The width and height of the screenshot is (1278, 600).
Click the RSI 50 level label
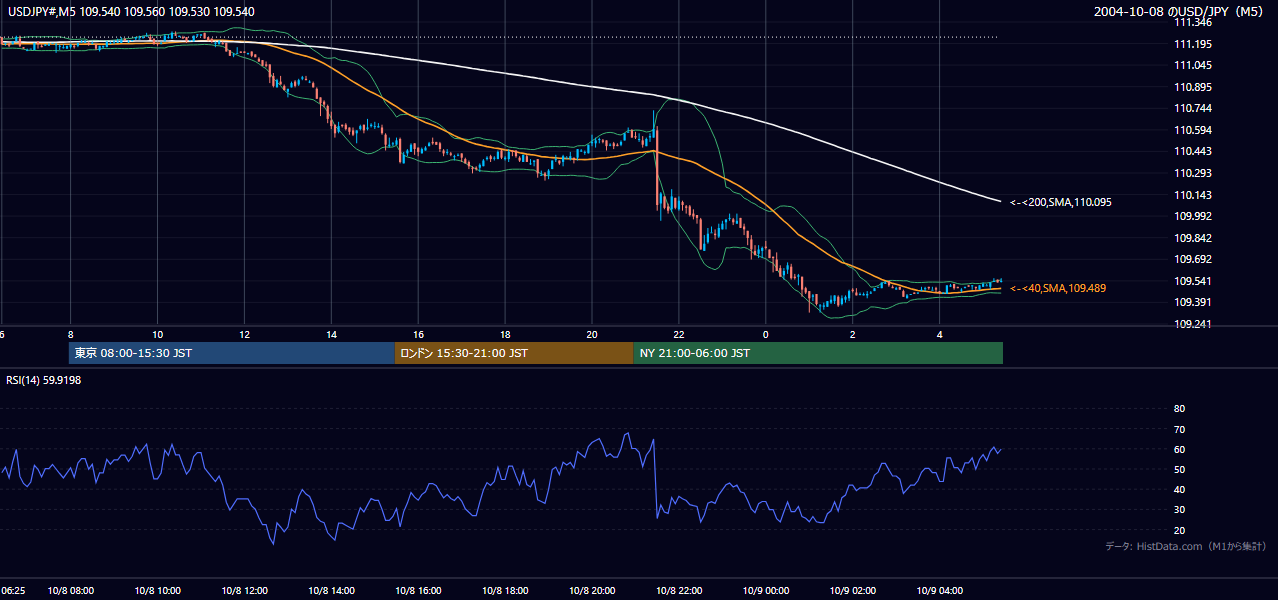tap(1179, 469)
